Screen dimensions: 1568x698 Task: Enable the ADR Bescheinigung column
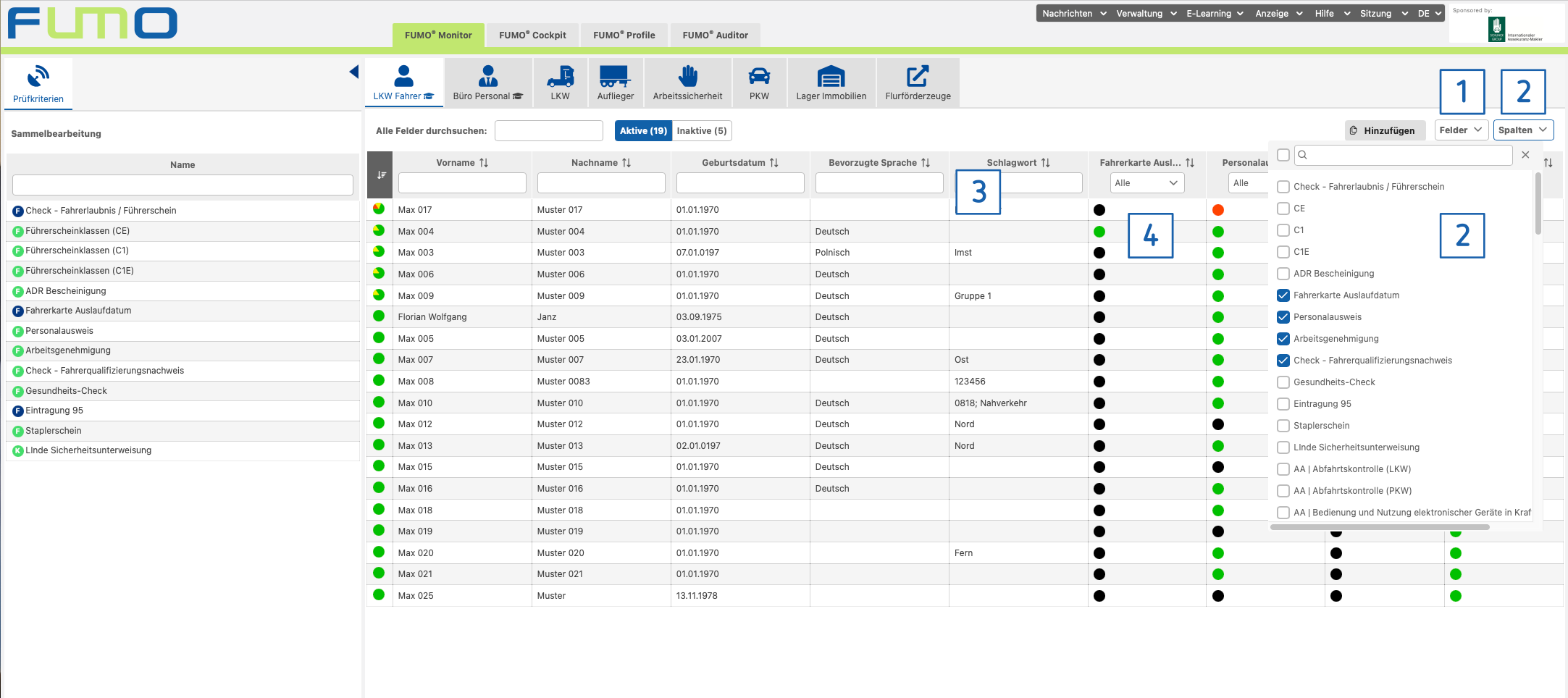(1283, 274)
